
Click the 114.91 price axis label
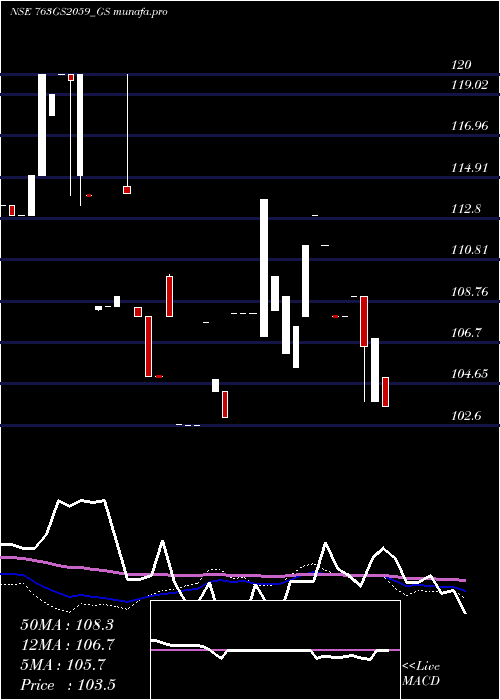(x=469, y=168)
